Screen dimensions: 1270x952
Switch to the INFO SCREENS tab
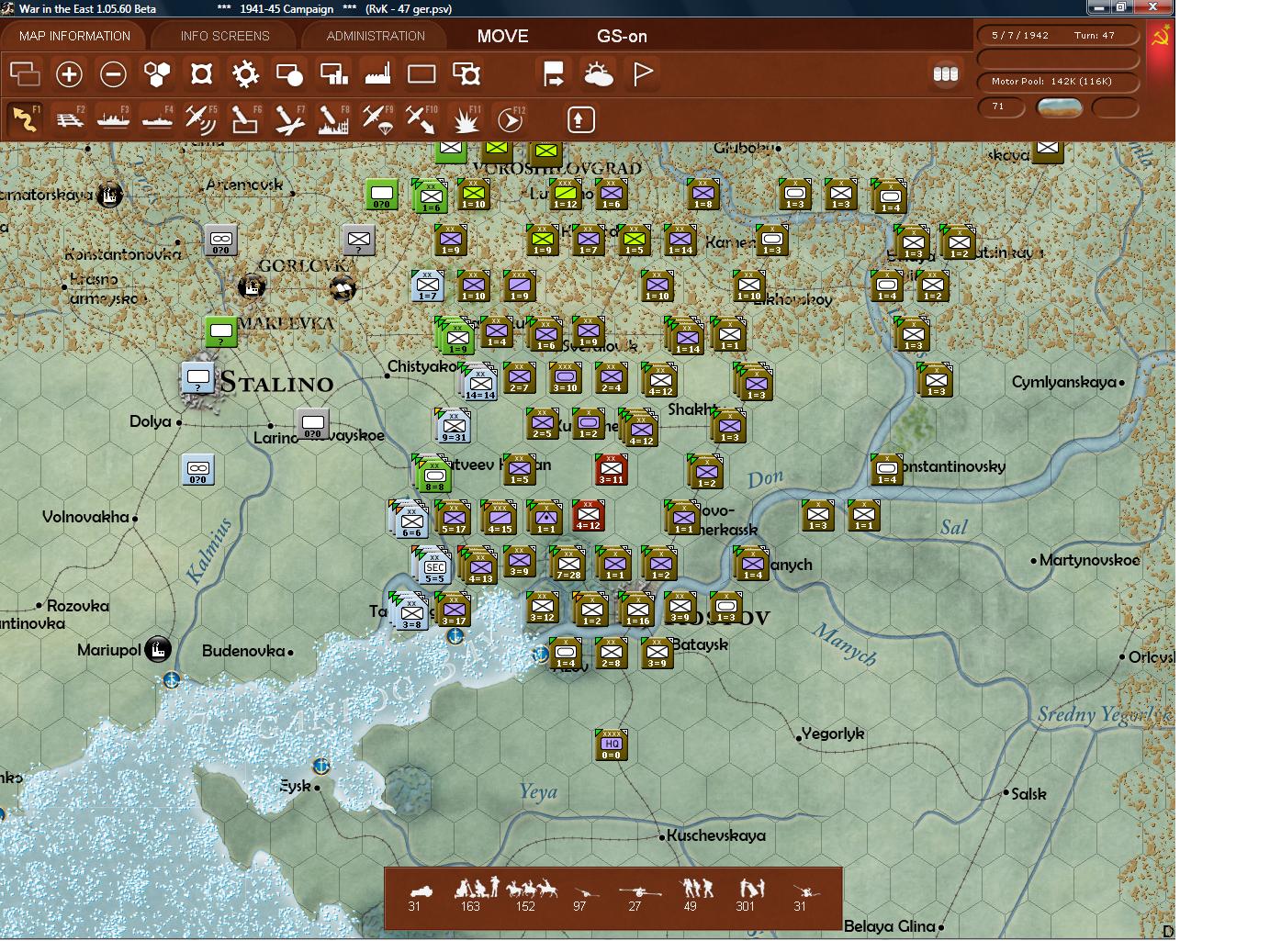click(x=225, y=36)
